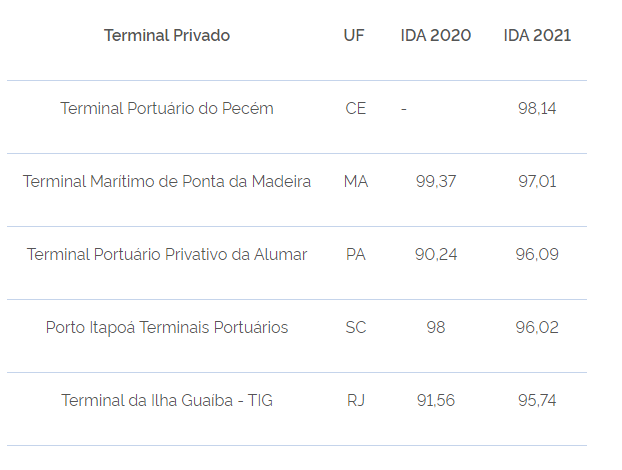
Task: Select the RJ state cell
Action: click(356, 400)
